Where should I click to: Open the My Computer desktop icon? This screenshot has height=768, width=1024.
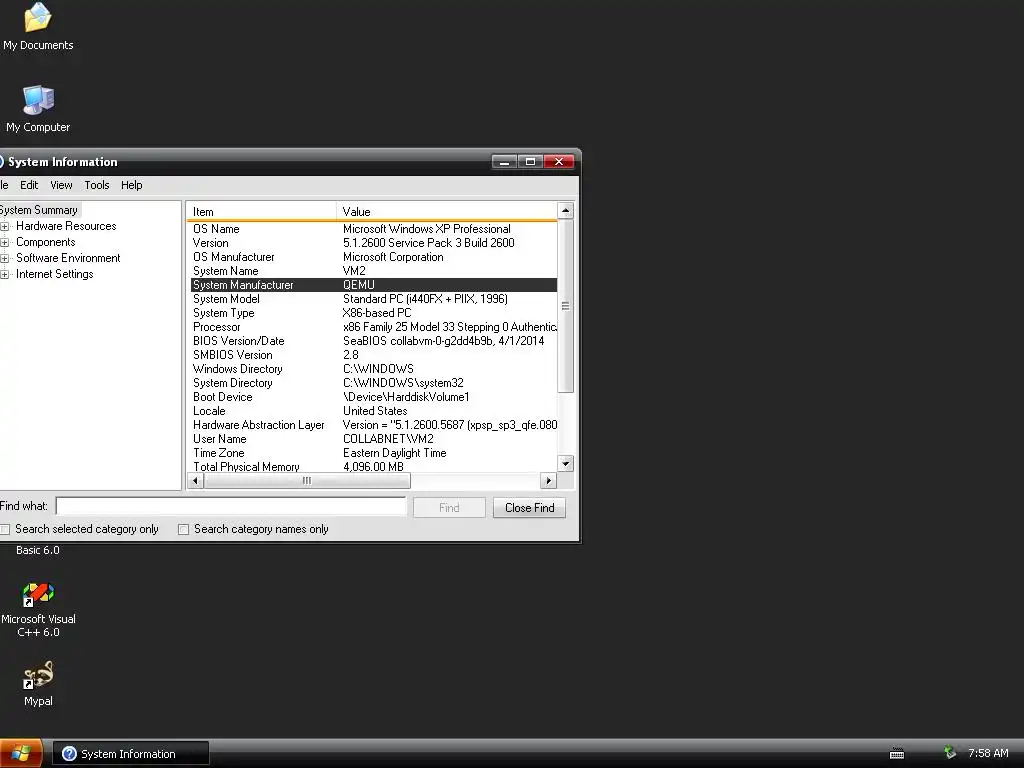pos(38,108)
